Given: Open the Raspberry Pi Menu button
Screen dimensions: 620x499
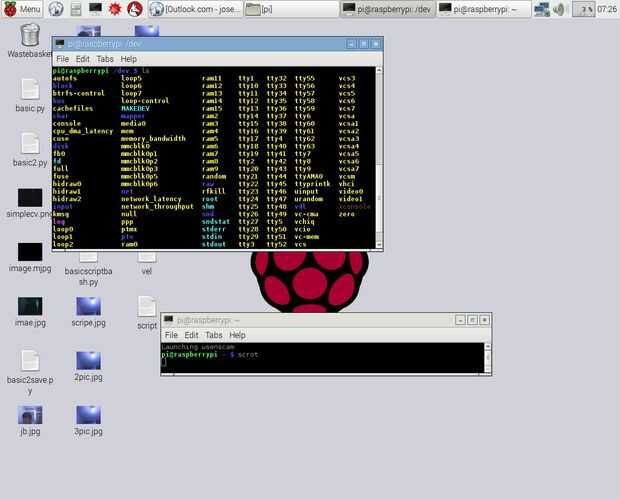Looking at the screenshot, I should tap(22, 9).
